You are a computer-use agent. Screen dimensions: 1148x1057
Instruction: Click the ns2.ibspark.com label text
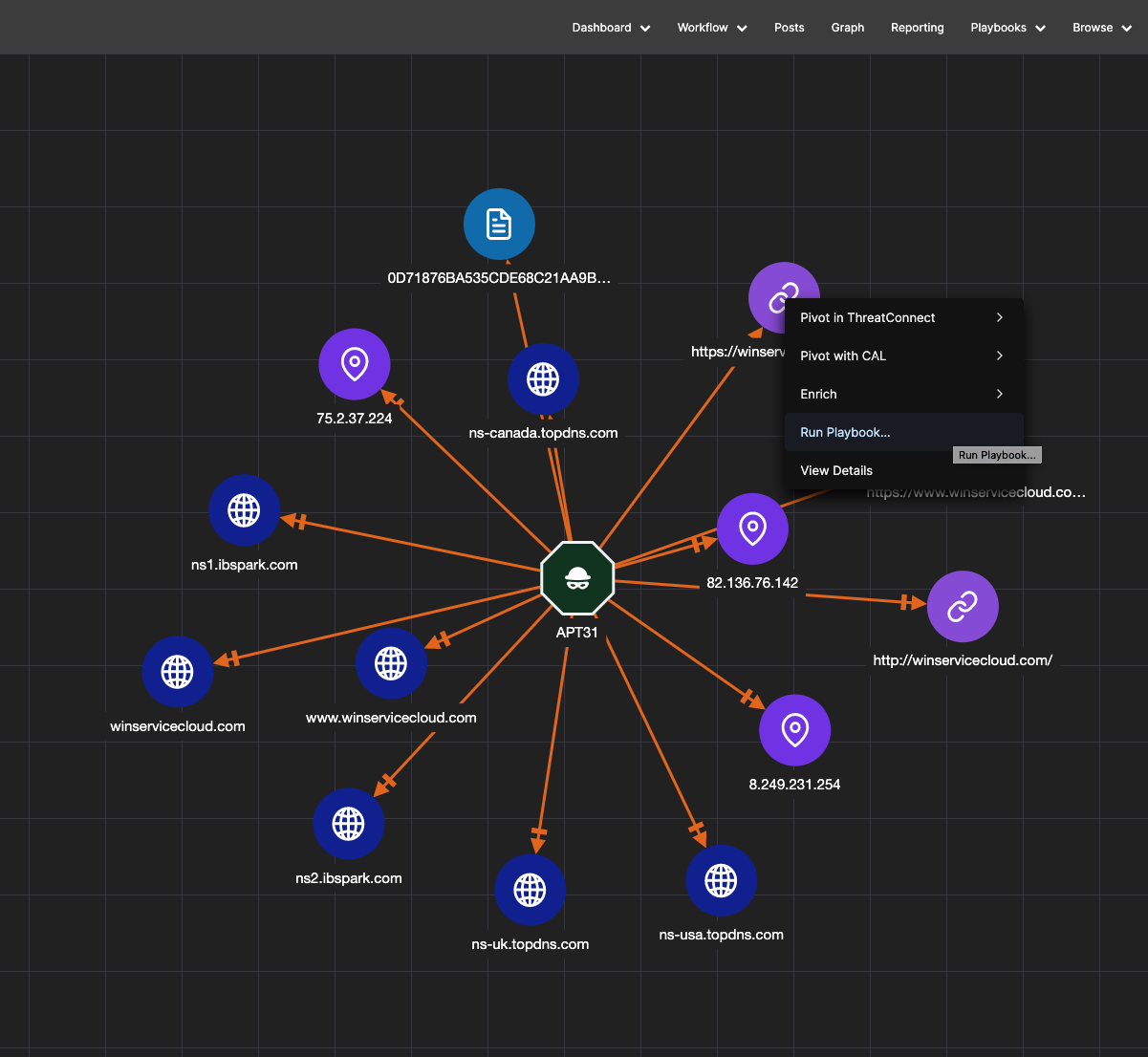(348, 878)
